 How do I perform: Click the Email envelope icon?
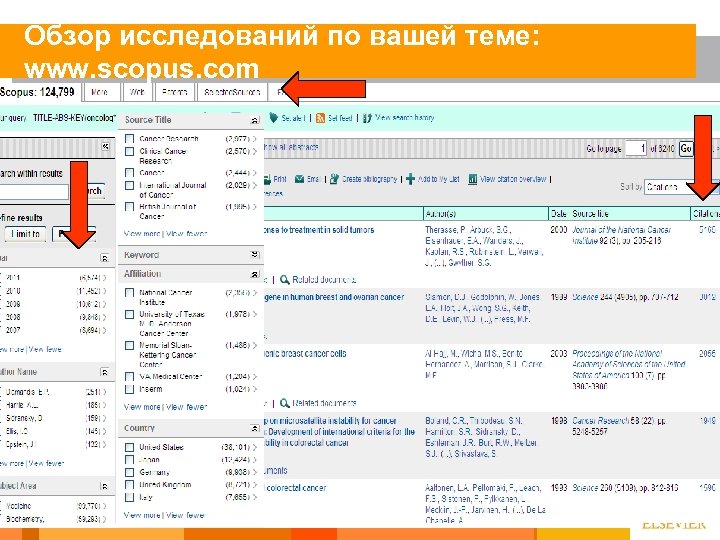tap(299, 179)
